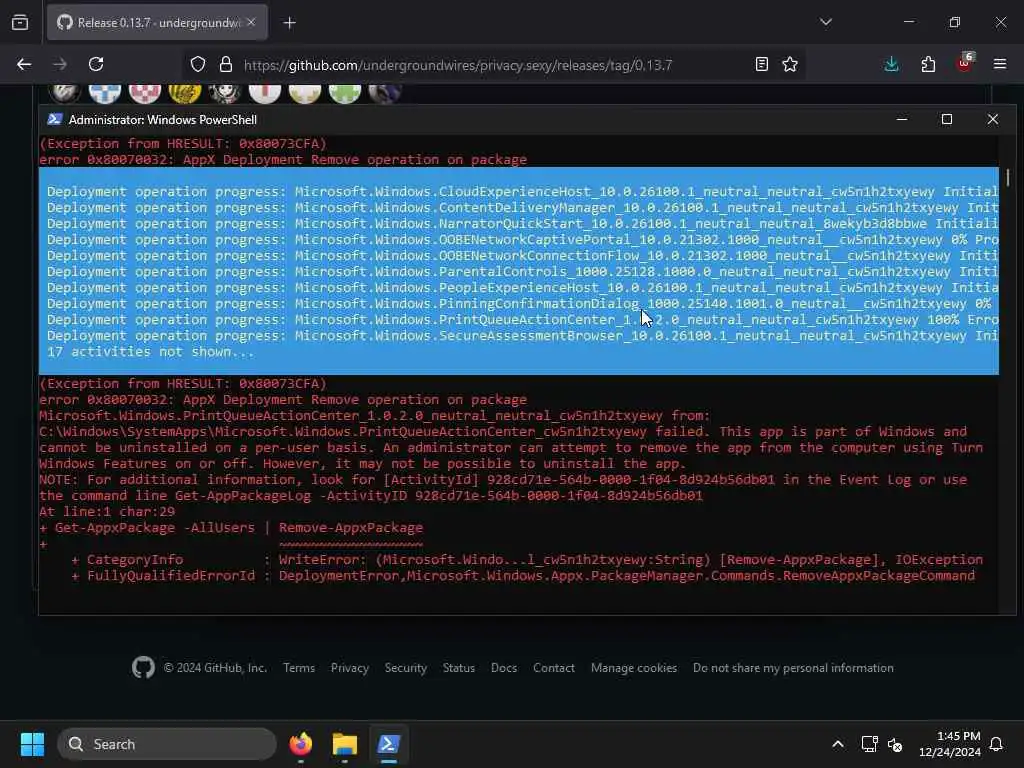Screen dimensions: 1024x768
Task: Click the SecureAssessmentBrowser deployment progress line
Action: tap(522, 336)
